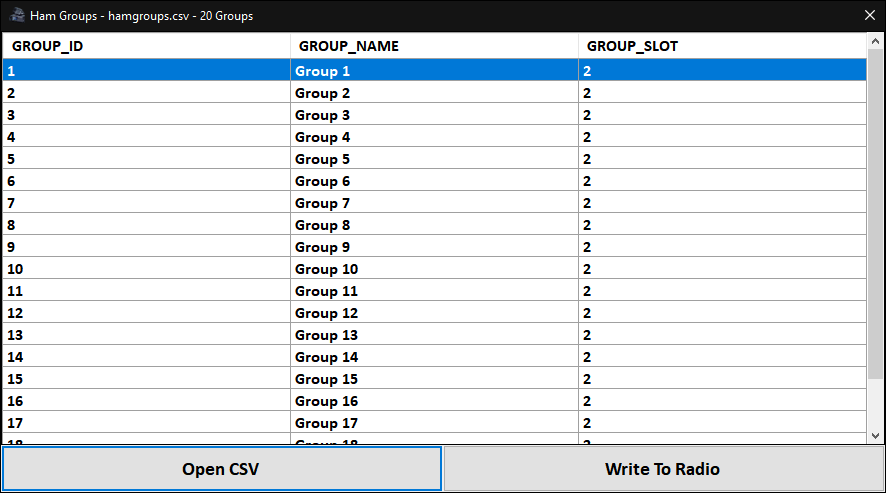
Task: Click GROUP_ID cell with value 1
Action: [x=146, y=71]
